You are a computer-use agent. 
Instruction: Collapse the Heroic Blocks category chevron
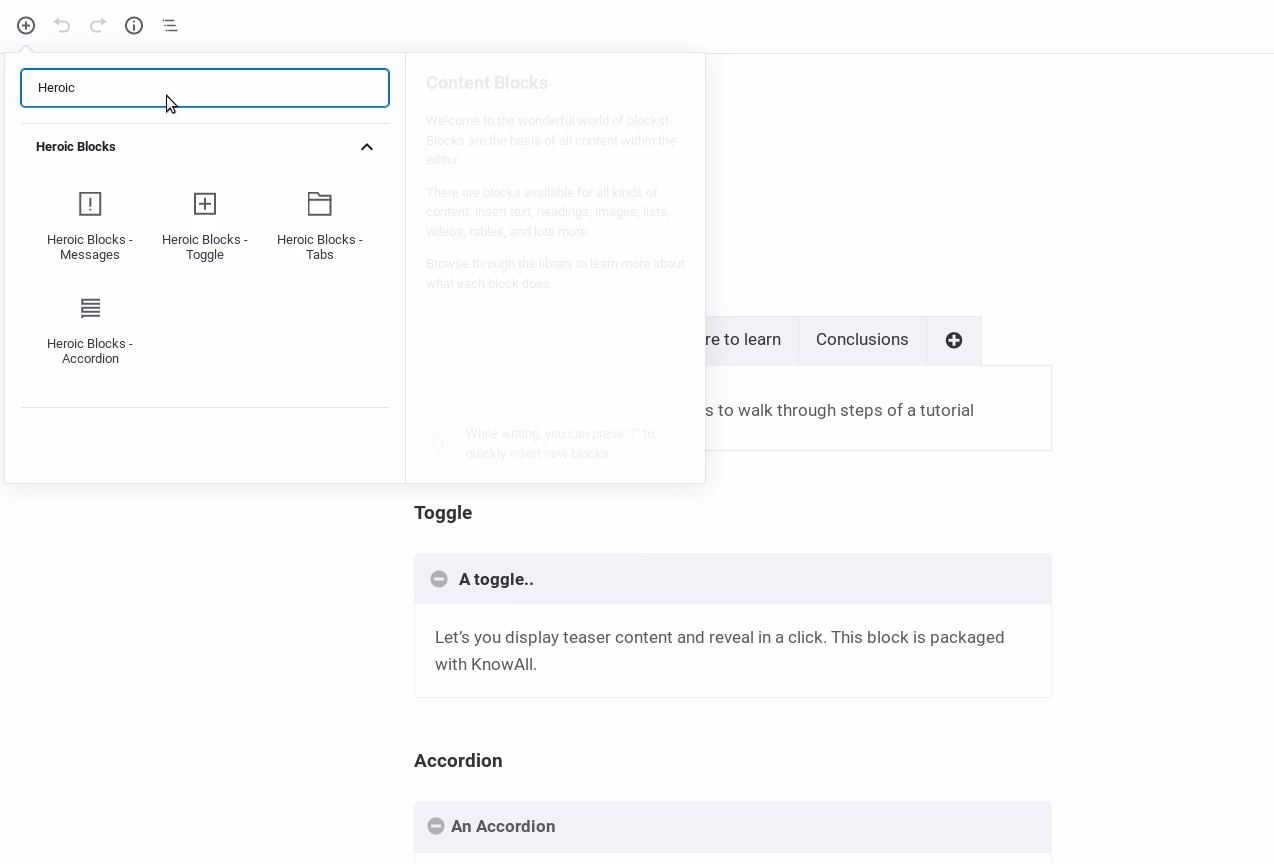click(367, 147)
